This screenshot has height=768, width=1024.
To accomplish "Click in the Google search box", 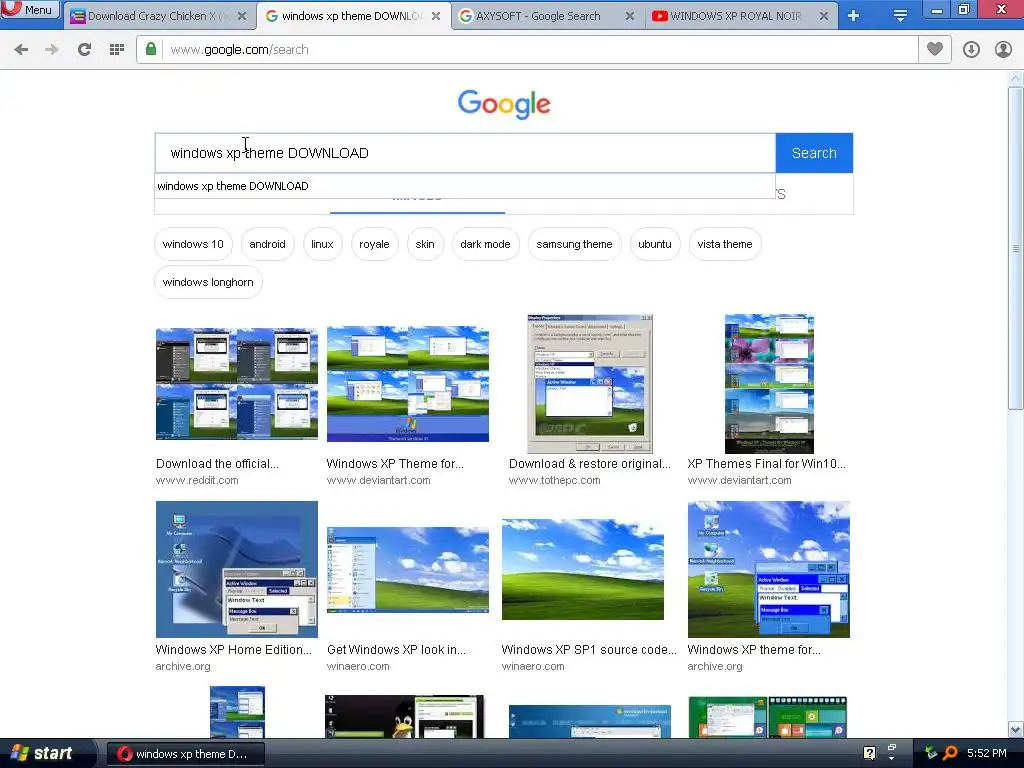I will click(x=465, y=153).
